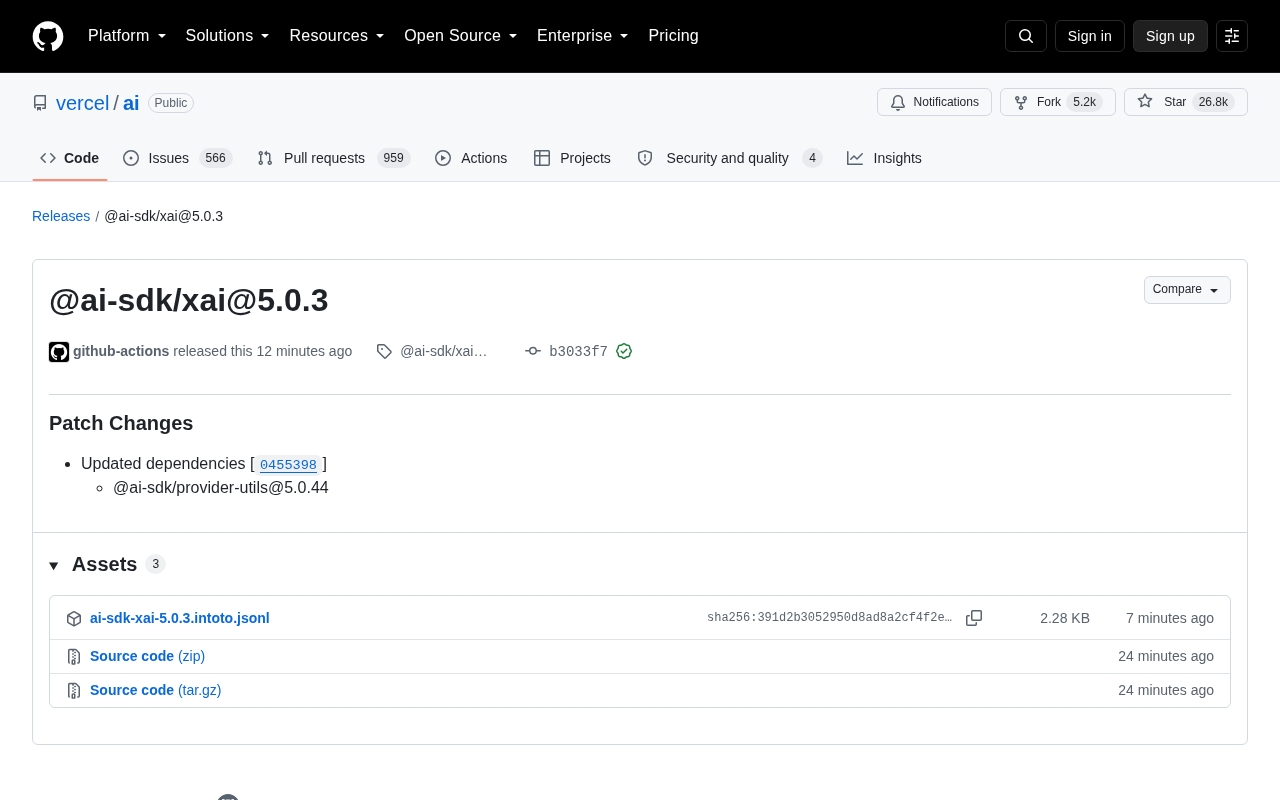Click the Public visibility badge
The image size is (1280, 800).
pyautogui.click(x=171, y=103)
